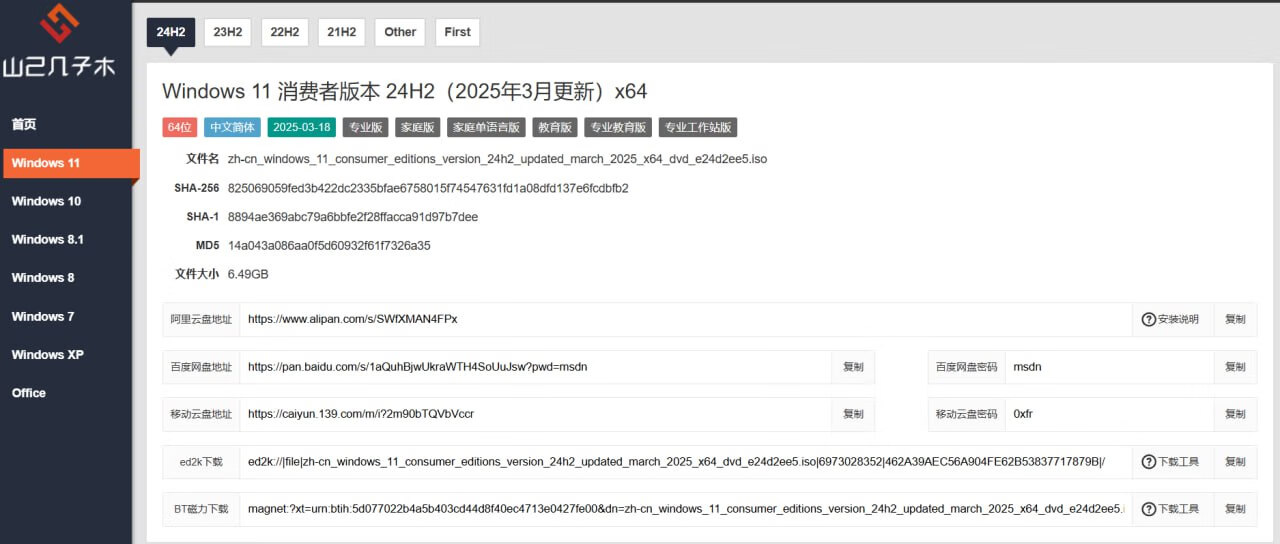Open the Other tab
Image resolution: width=1280 pixels, height=544 pixels.
click(x=400, y=32)
